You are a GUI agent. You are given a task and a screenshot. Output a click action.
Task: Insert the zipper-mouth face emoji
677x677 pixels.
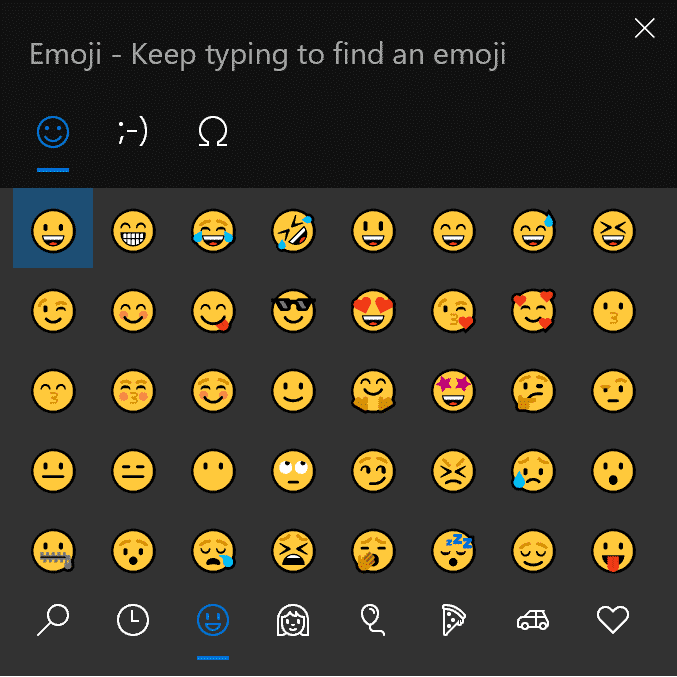point(53,551)
